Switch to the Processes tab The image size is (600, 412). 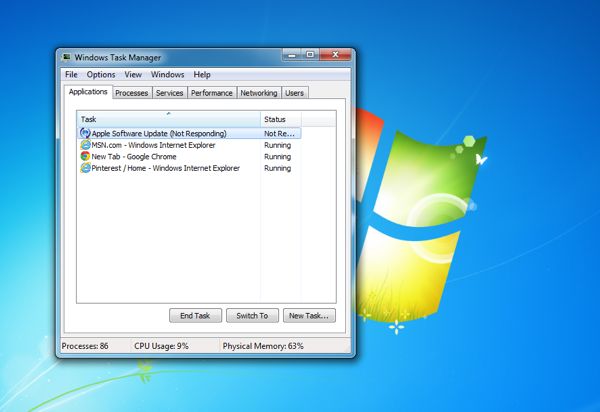(131, 93)
